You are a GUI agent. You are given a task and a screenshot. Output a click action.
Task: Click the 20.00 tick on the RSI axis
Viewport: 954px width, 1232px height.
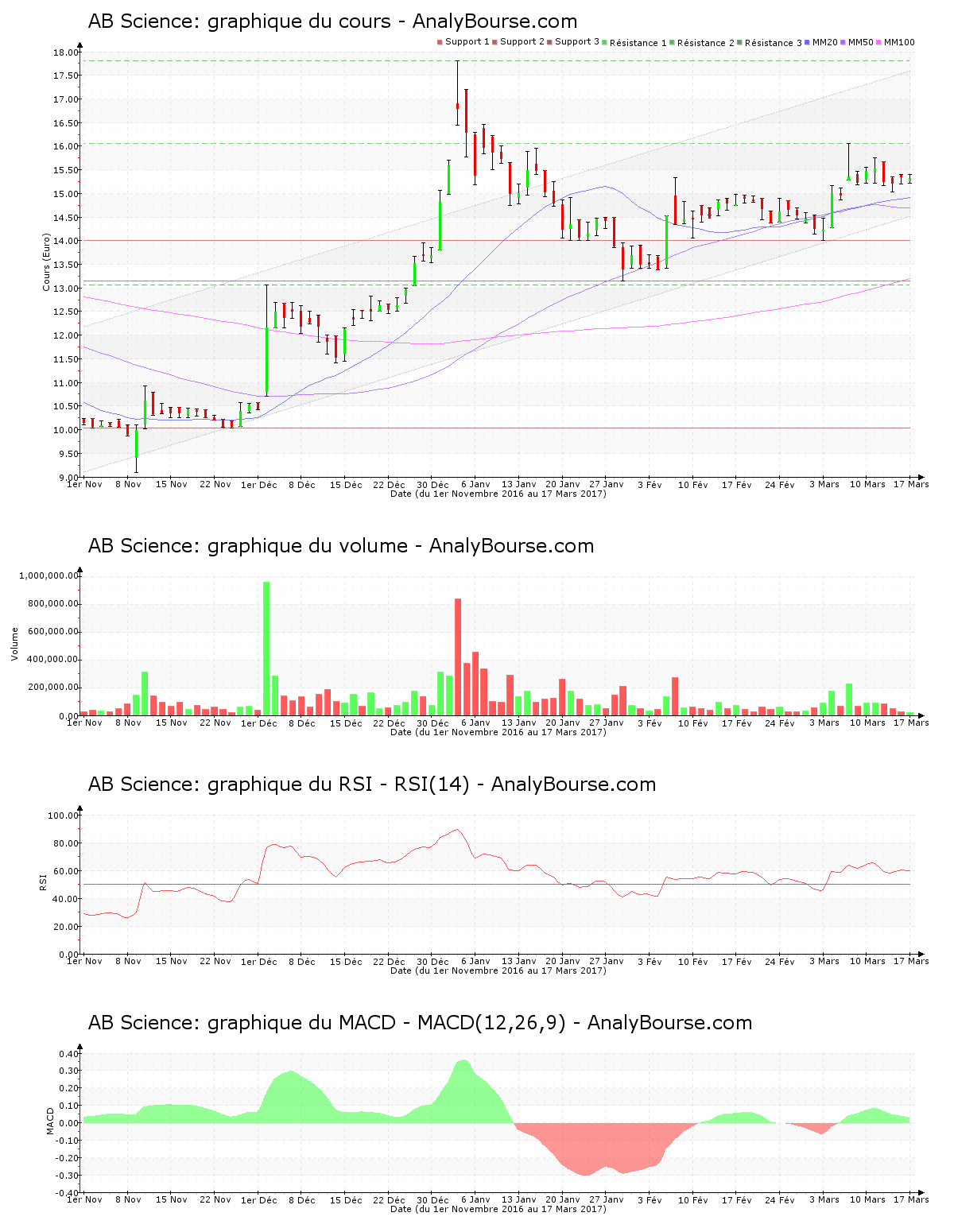click(x=66, y=927)
